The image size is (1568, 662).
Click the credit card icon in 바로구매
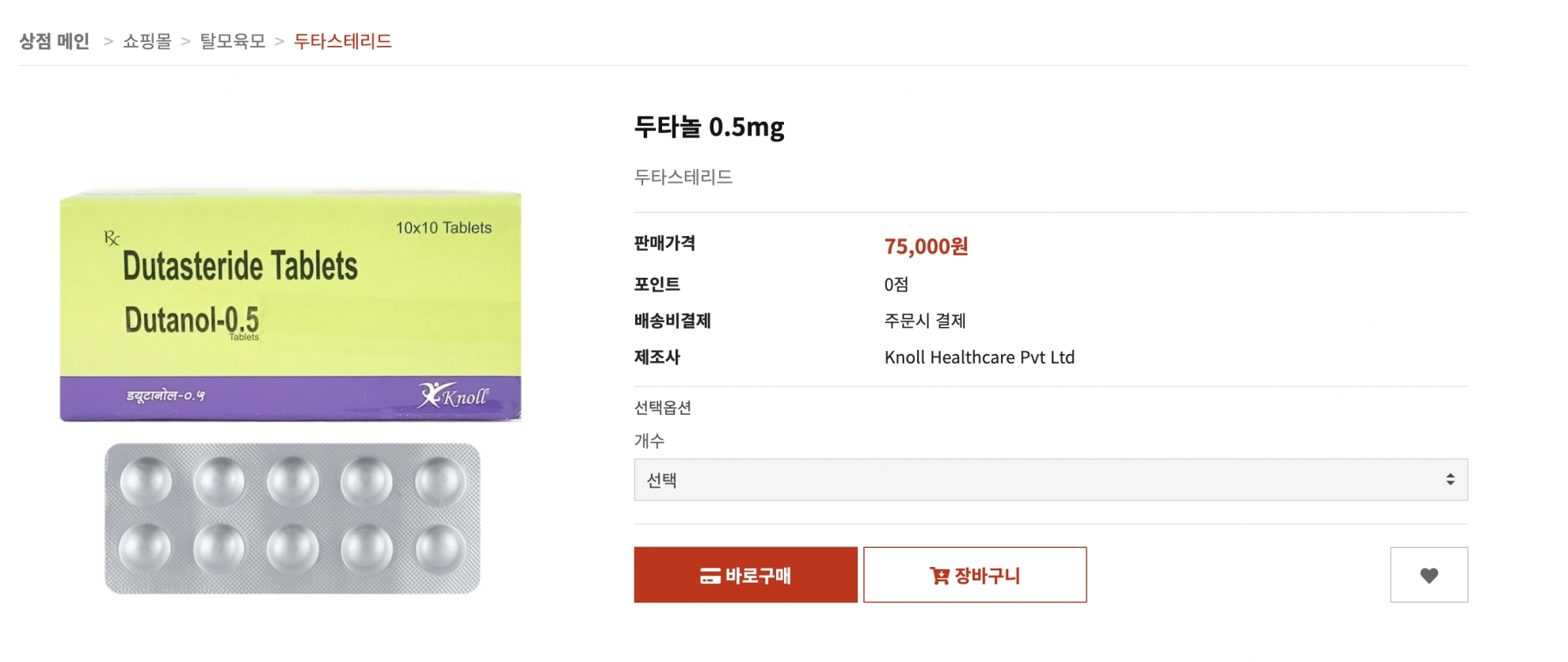[x=710, y=576]
